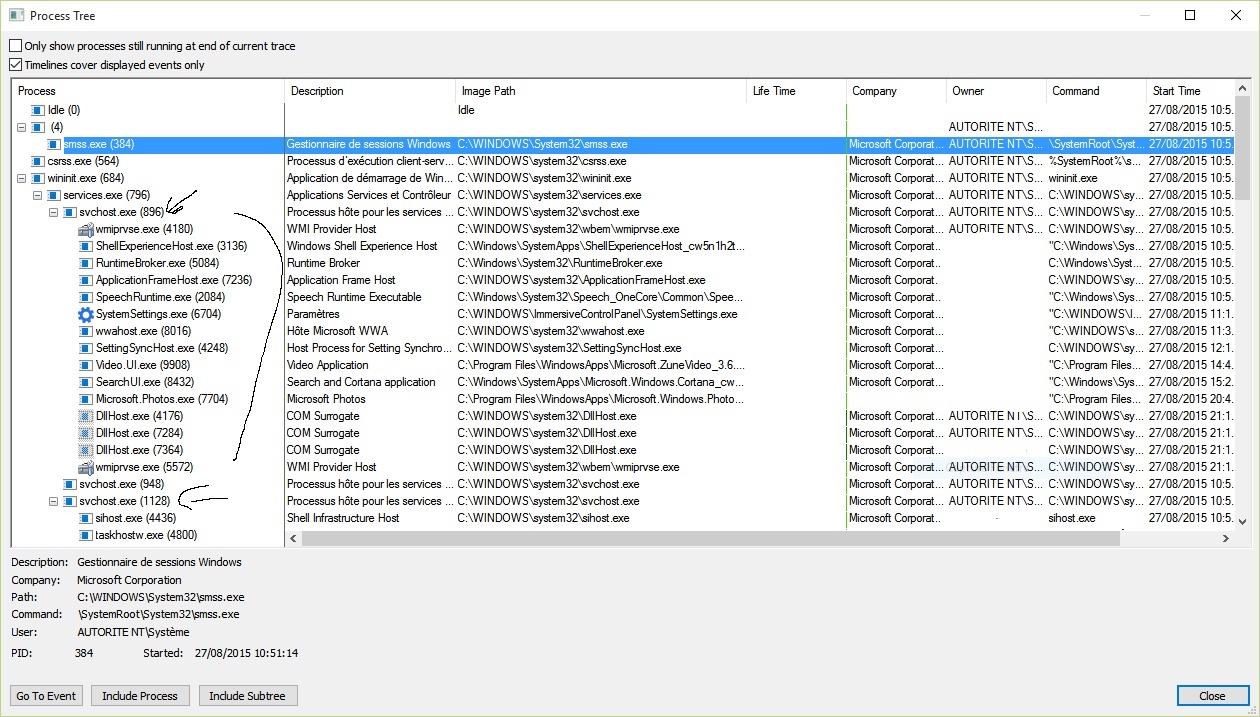Click the svchost.exe (948) process icon
The height and width of the screenshot is (717, 1260).
coord(70,484)
